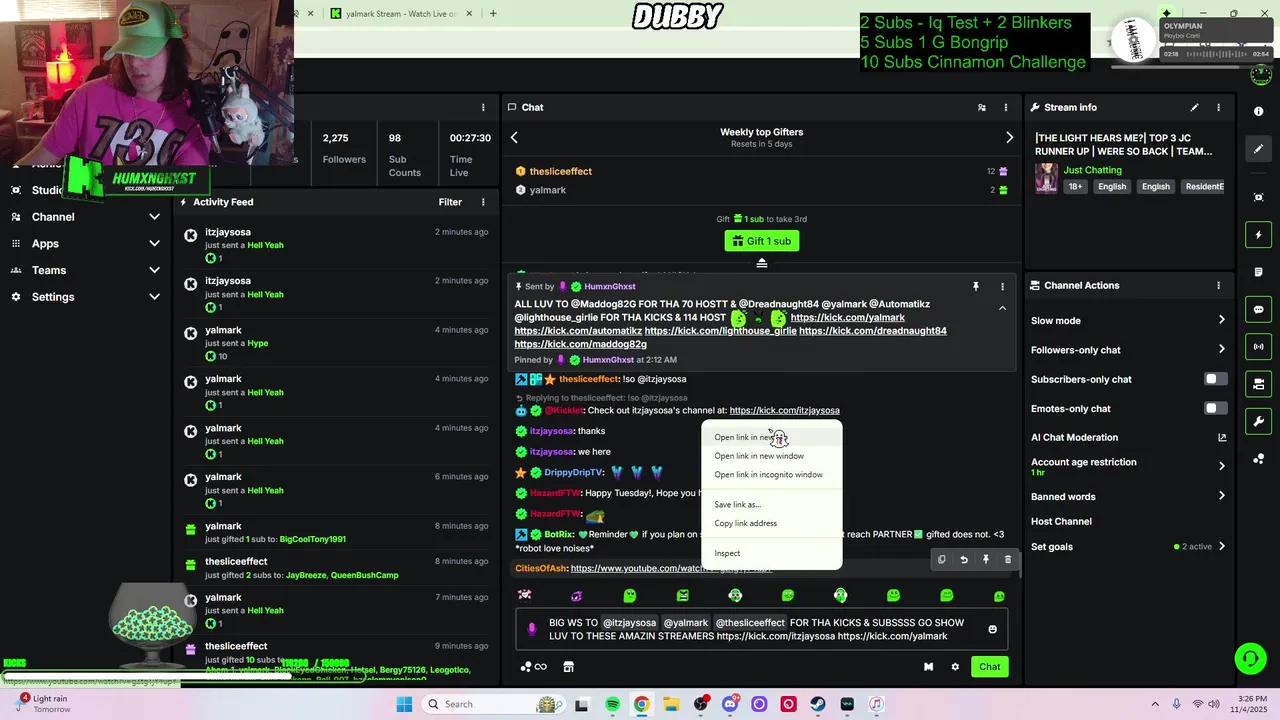The image size is (1280, 720).
Task: Click the wrench tool icon in right sidebar
Action: pyautogui.click(x=1259, y=421)
